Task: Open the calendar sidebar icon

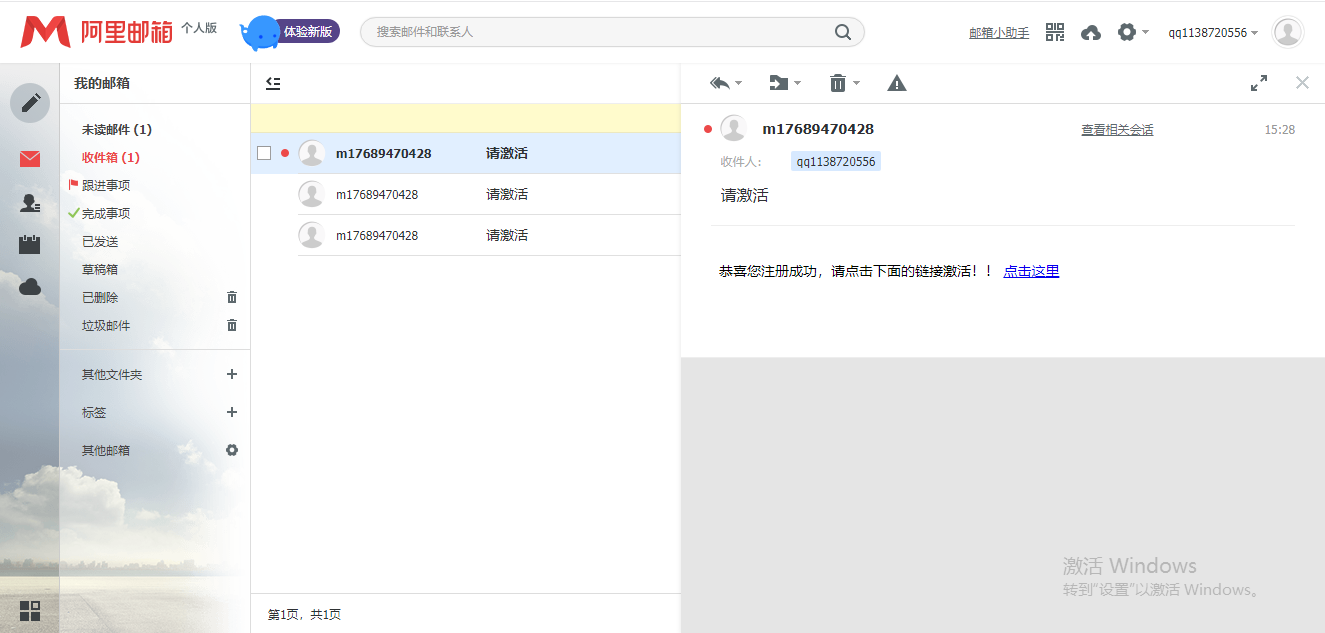Action: pos(30,244)
